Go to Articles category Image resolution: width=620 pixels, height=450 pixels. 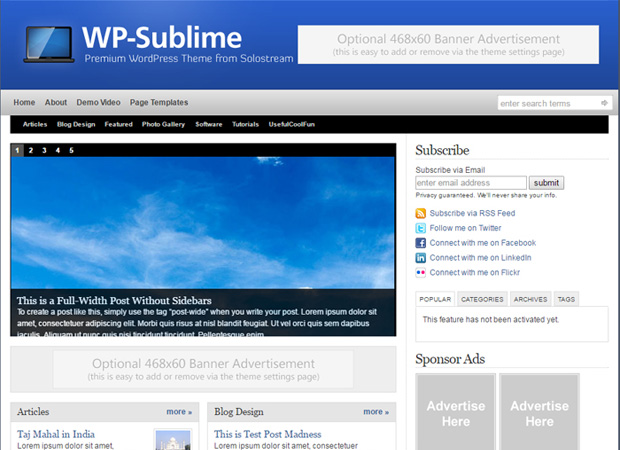pyautogui.click(x=35, y=124)
